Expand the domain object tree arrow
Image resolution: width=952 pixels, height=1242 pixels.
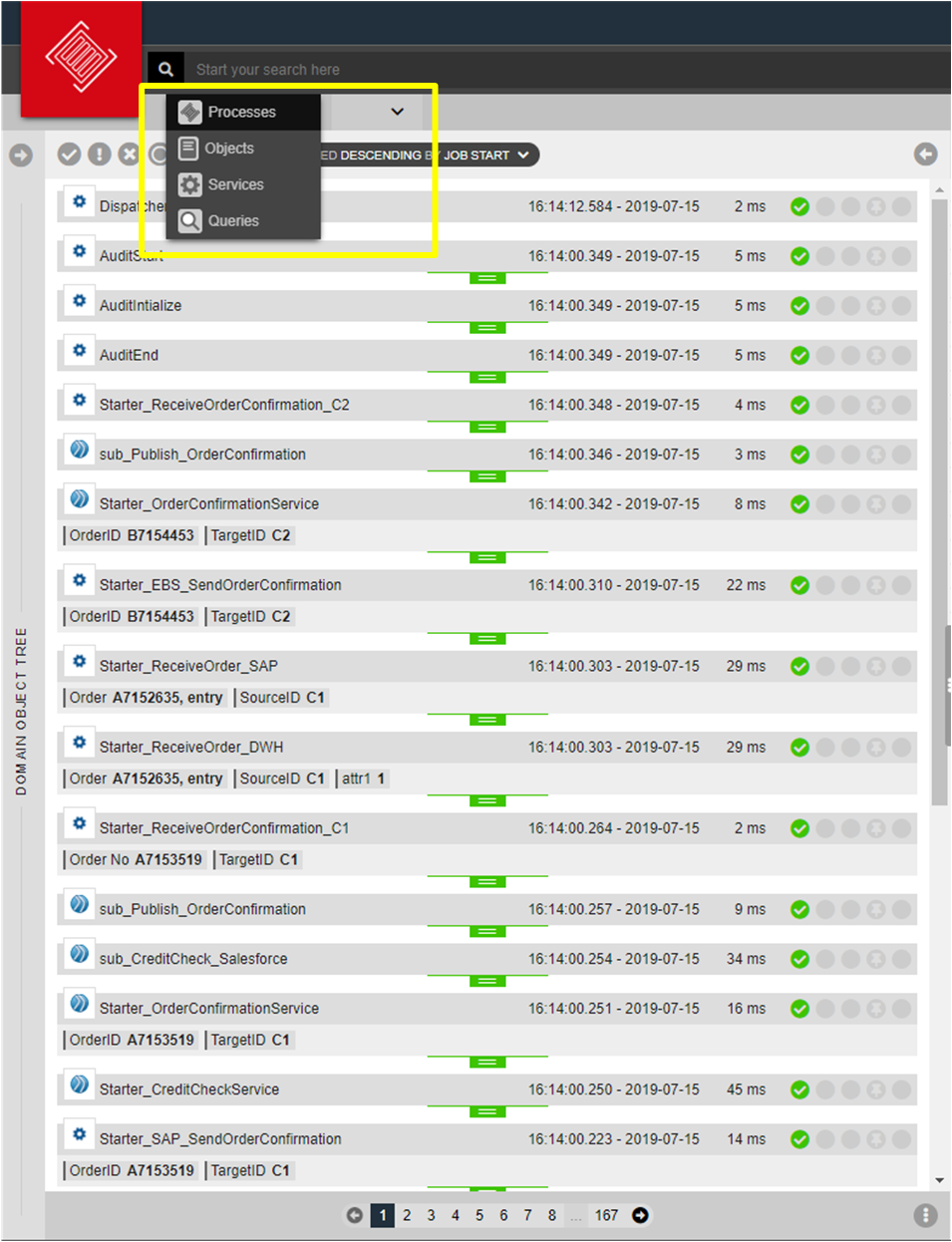click(x=21, y=155)
